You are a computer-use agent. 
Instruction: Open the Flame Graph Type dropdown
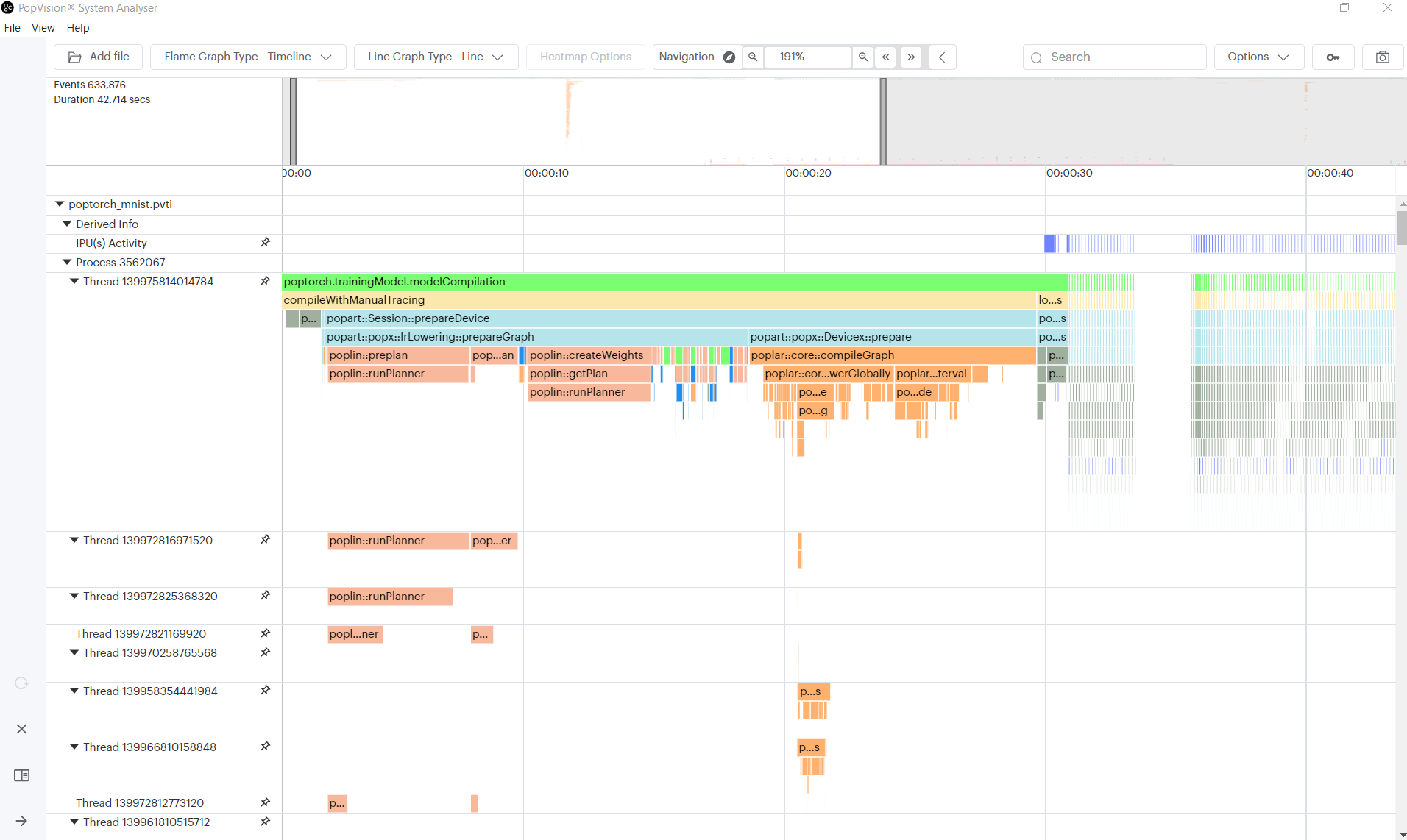248,57
